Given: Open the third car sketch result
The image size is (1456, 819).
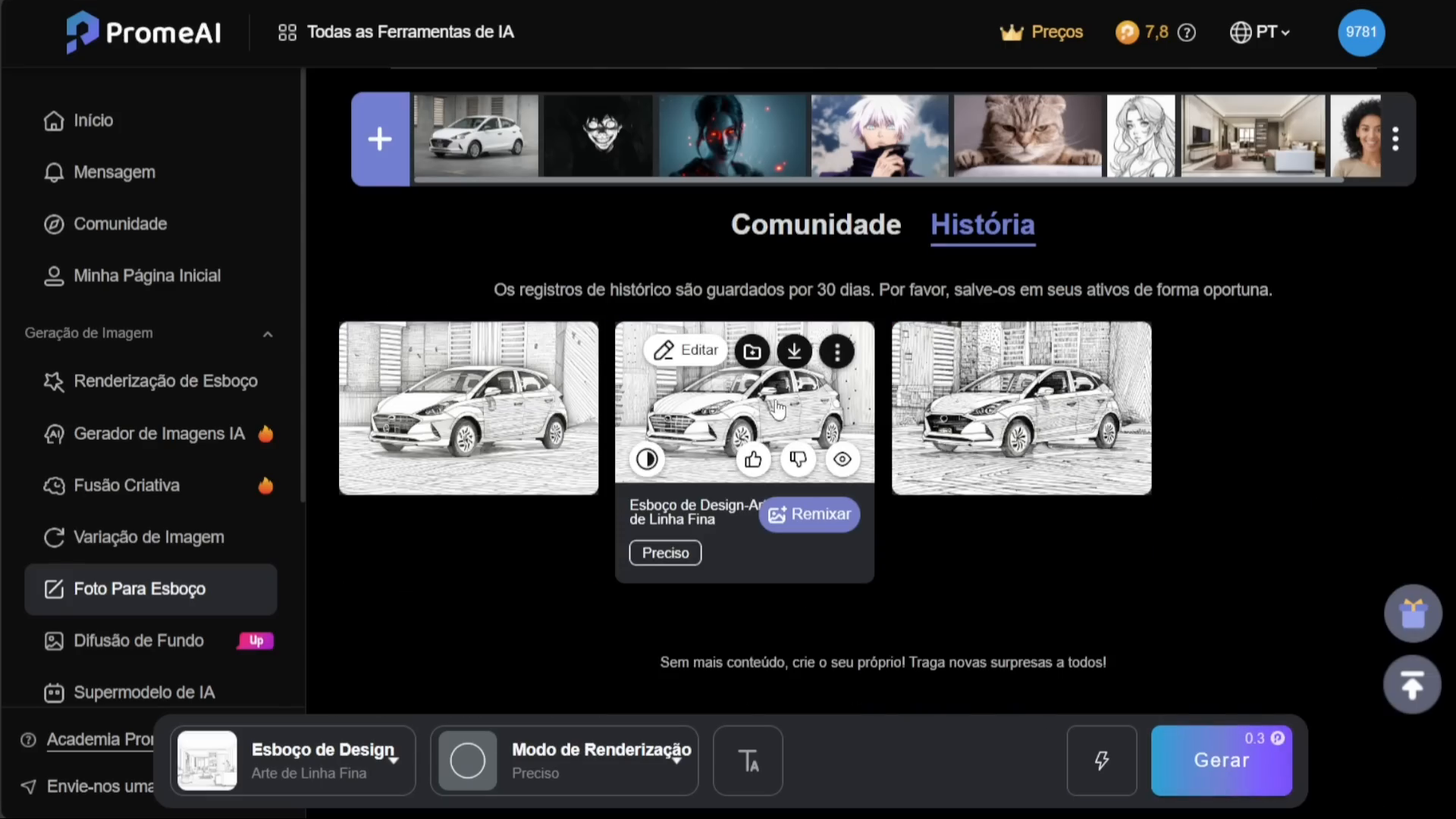Looking at the screenshot, I should coord(1021,408).
